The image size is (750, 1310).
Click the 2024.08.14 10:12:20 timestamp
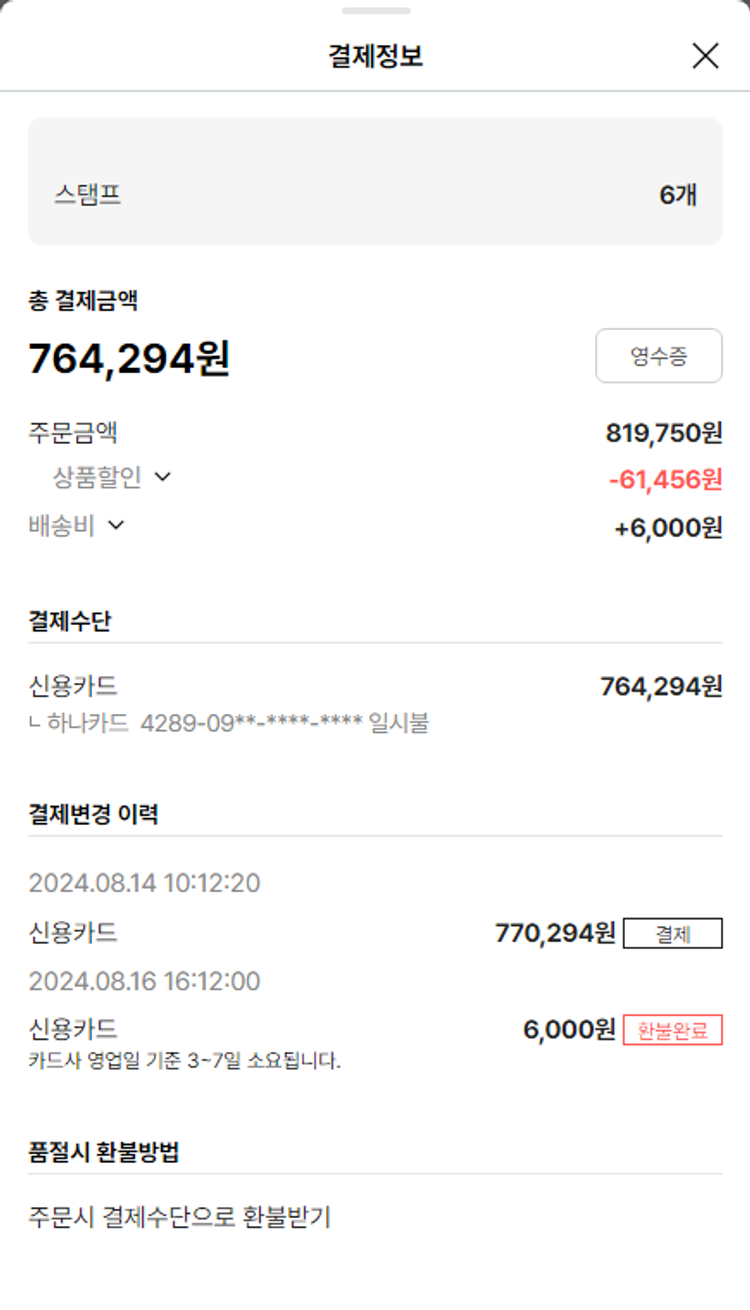click(x=144, y=883)
